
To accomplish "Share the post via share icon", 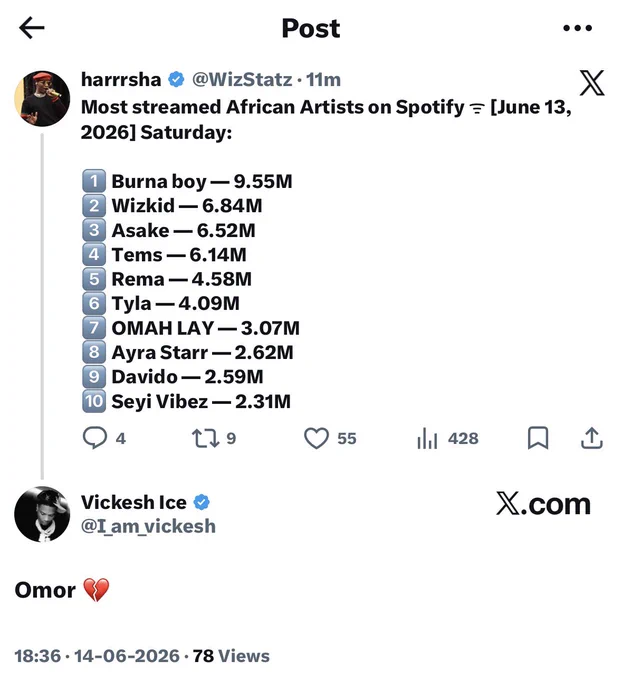I will (592, 438).
